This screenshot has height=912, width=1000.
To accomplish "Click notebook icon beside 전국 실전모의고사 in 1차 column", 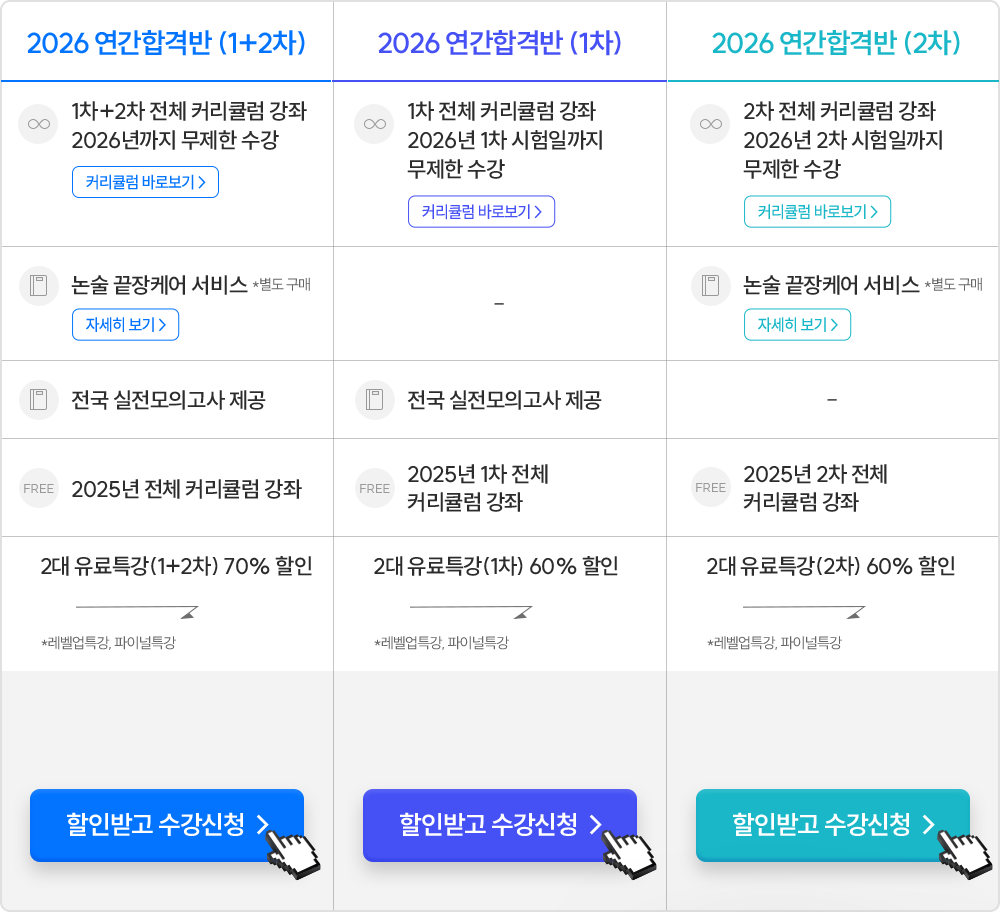I will (375, 400).
